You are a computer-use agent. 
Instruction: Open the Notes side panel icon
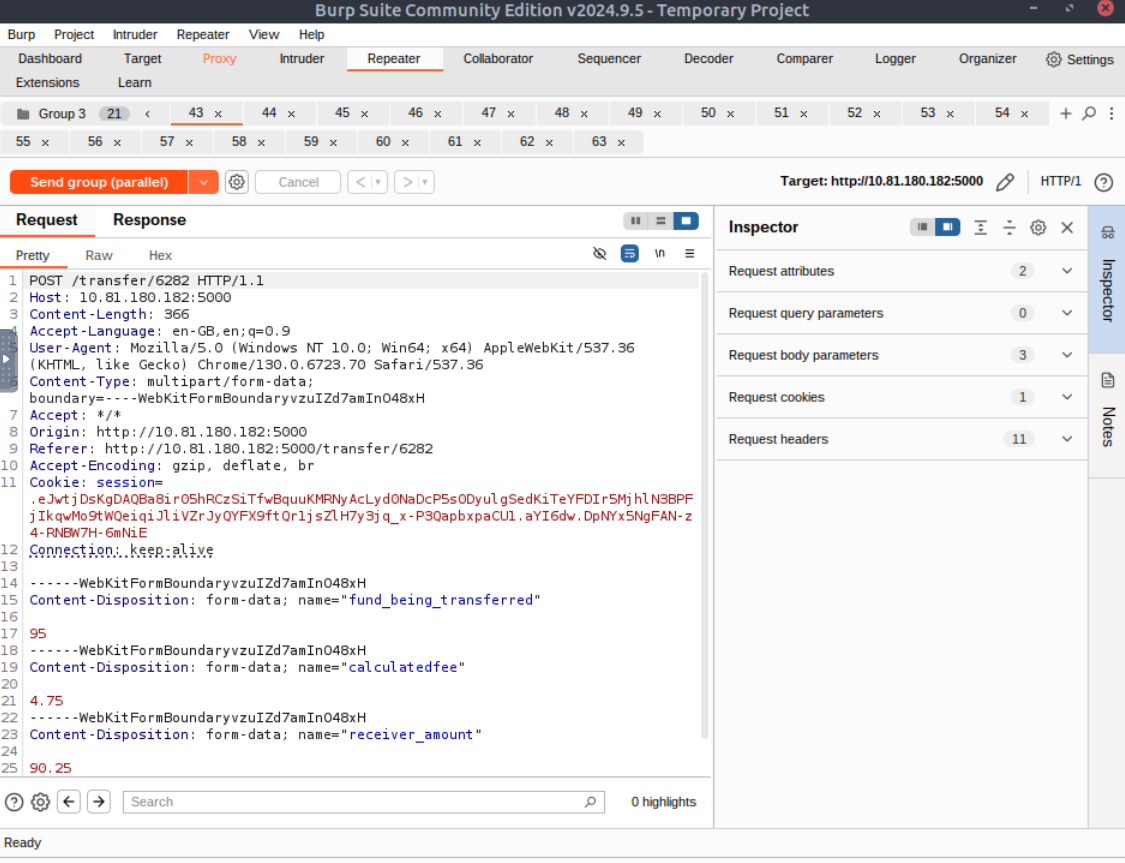tap(1107, 380)
